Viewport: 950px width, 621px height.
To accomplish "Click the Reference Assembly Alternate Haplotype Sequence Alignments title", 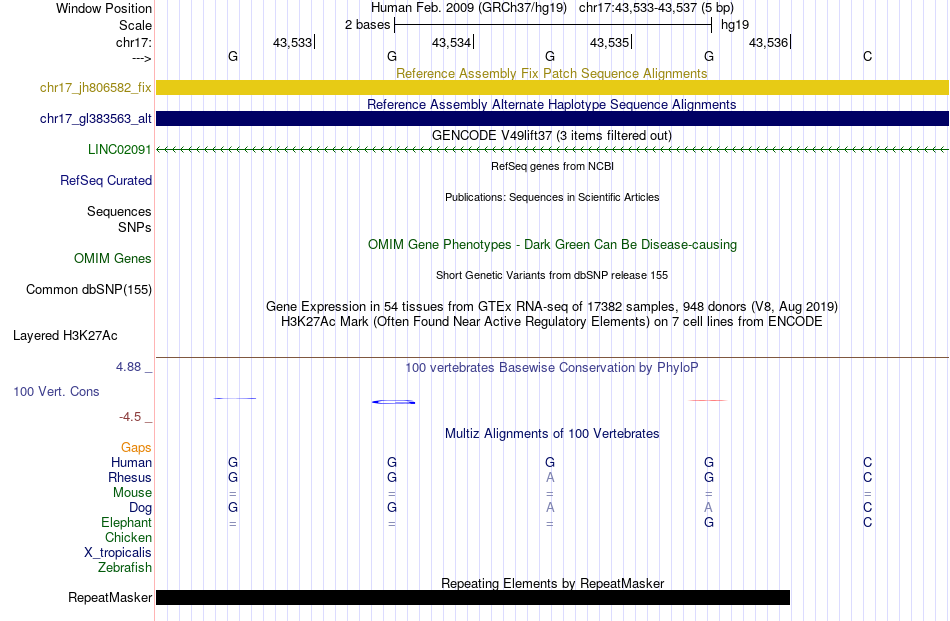I will coord(552,104).
